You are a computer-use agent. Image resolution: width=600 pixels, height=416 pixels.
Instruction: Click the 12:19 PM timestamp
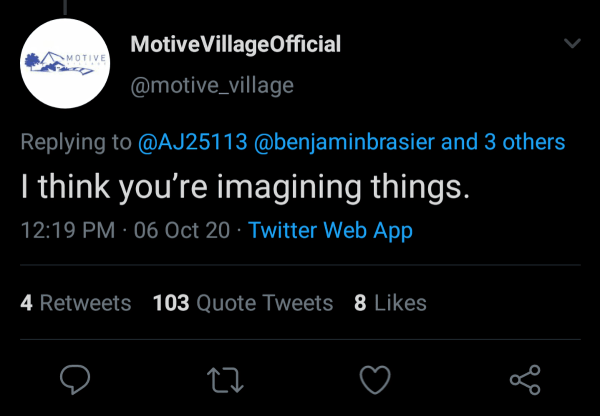click(x=68, y=230)
